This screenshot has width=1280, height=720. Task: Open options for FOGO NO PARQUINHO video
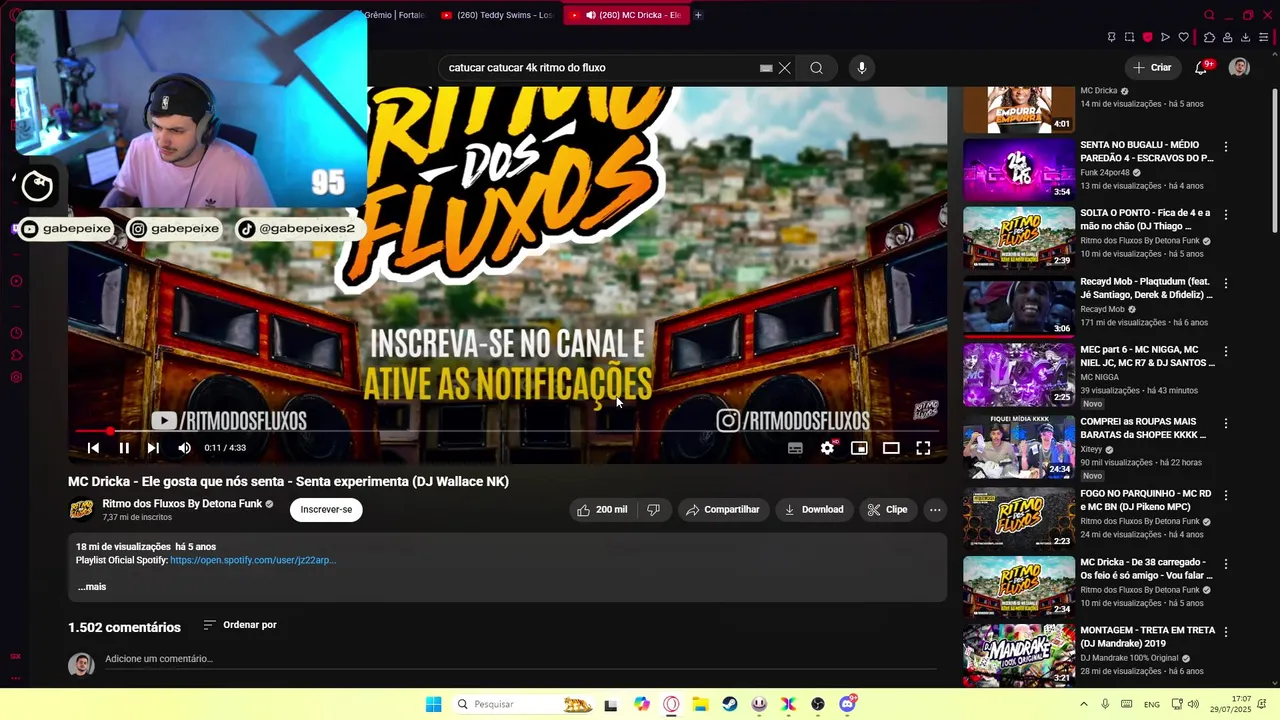(x=1226, y=495)
